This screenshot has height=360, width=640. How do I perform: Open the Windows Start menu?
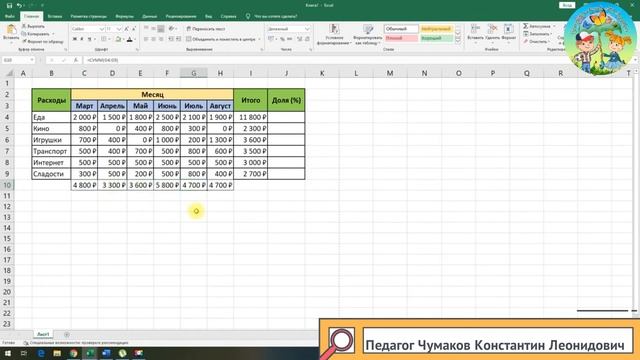click(8, 353)
